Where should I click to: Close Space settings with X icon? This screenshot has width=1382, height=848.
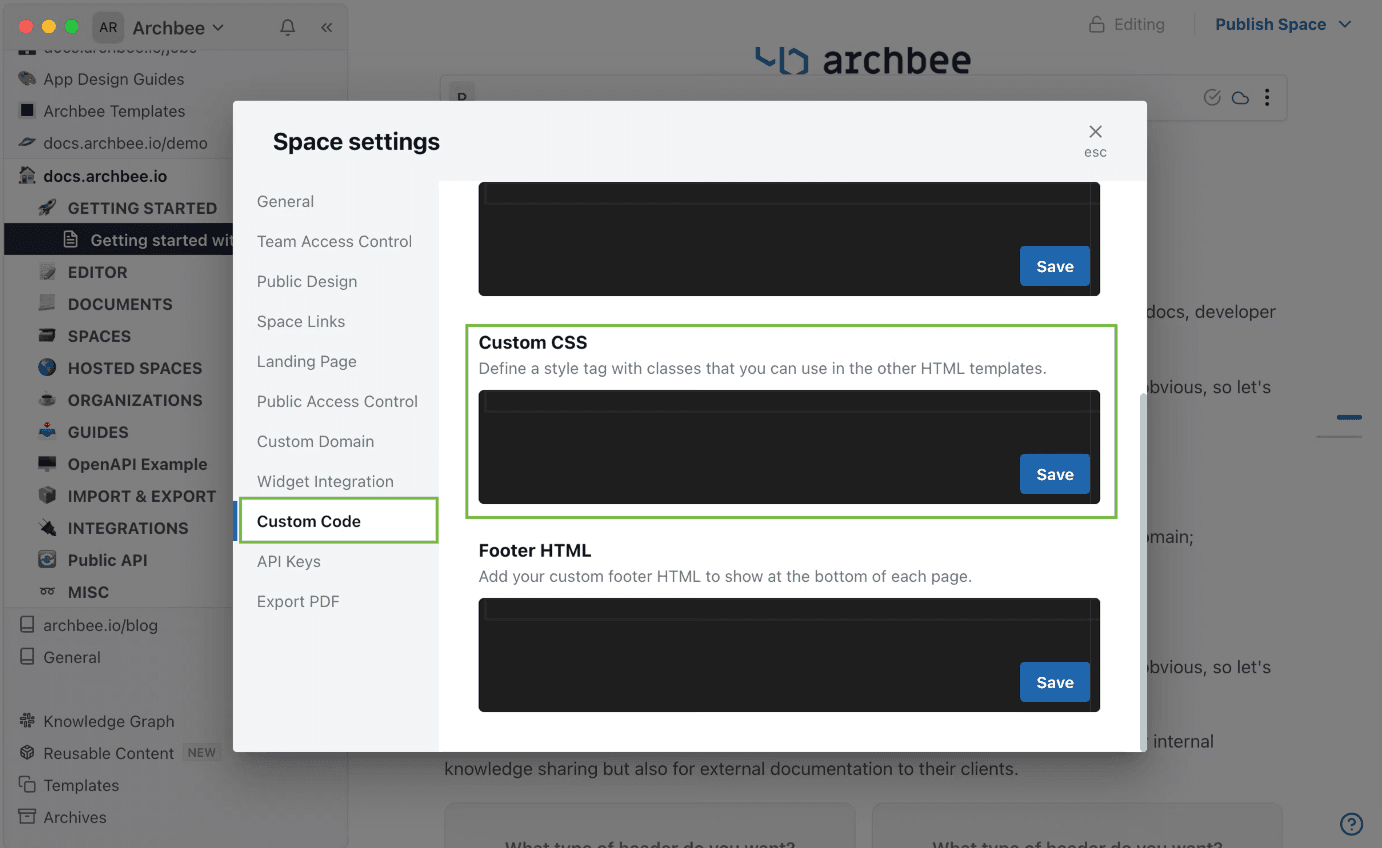pyautogui.click(x=1095, y=132)
